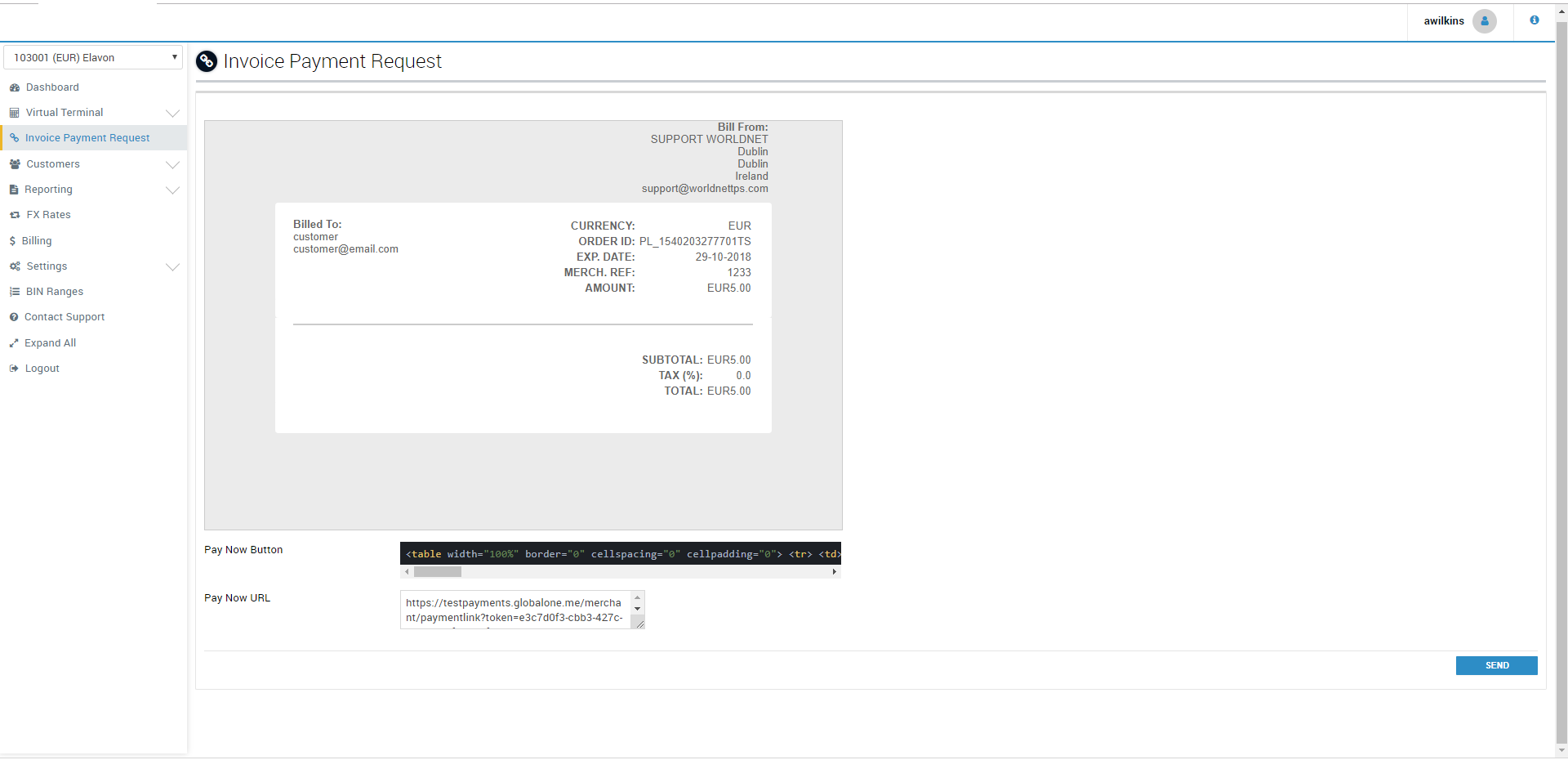This screenshot has width=1568, height=760.
Task: Expand the Virtual Terminal submenu chevron
Action: point(172,113)
